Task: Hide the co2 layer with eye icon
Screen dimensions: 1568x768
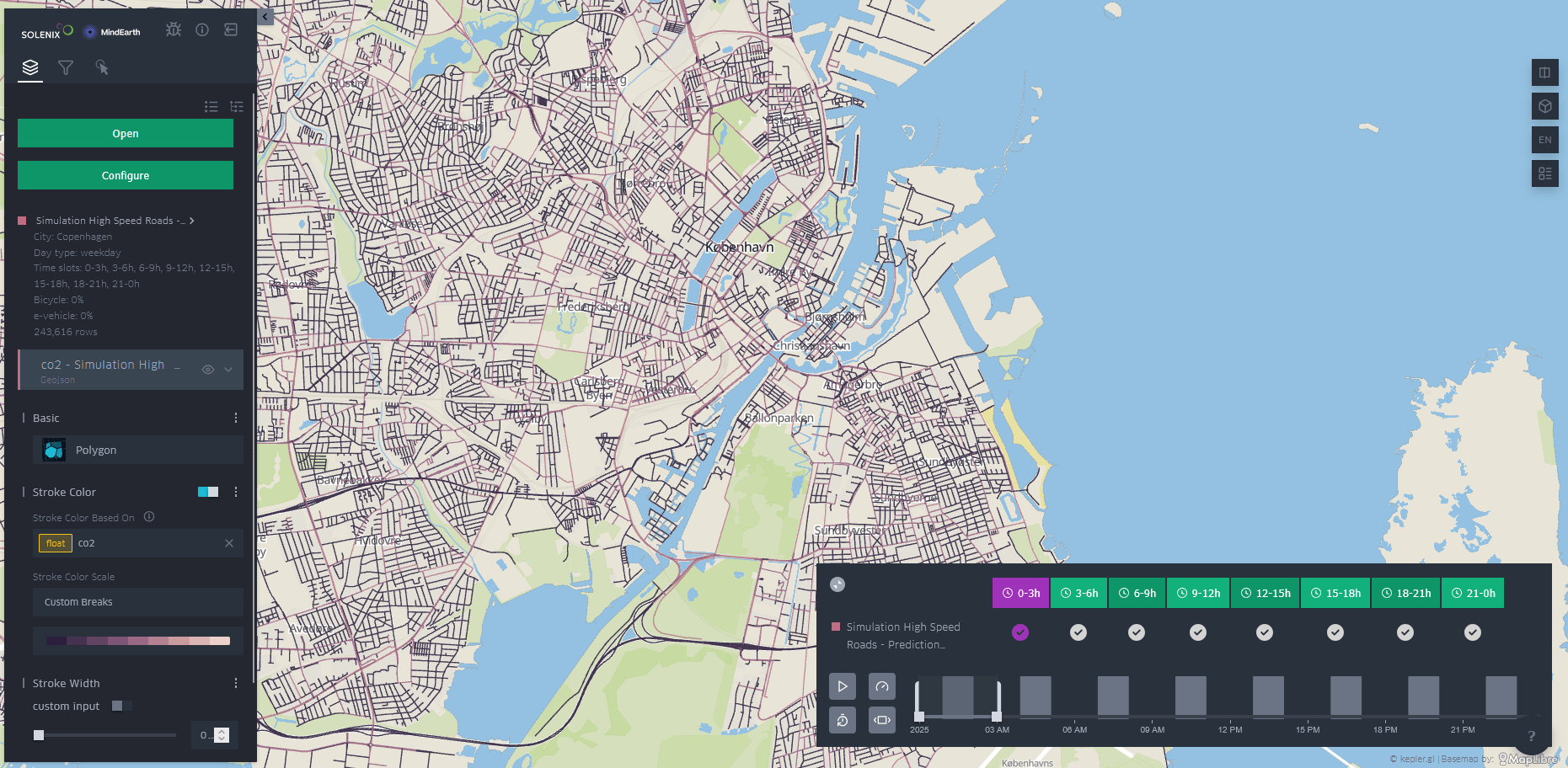Action: pyautogui.click(x=207, y=370)
